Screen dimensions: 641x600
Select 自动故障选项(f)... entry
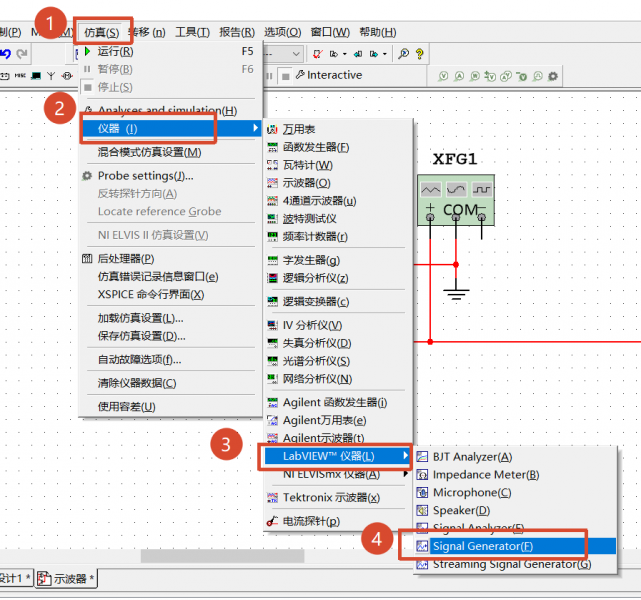point(169,360)
